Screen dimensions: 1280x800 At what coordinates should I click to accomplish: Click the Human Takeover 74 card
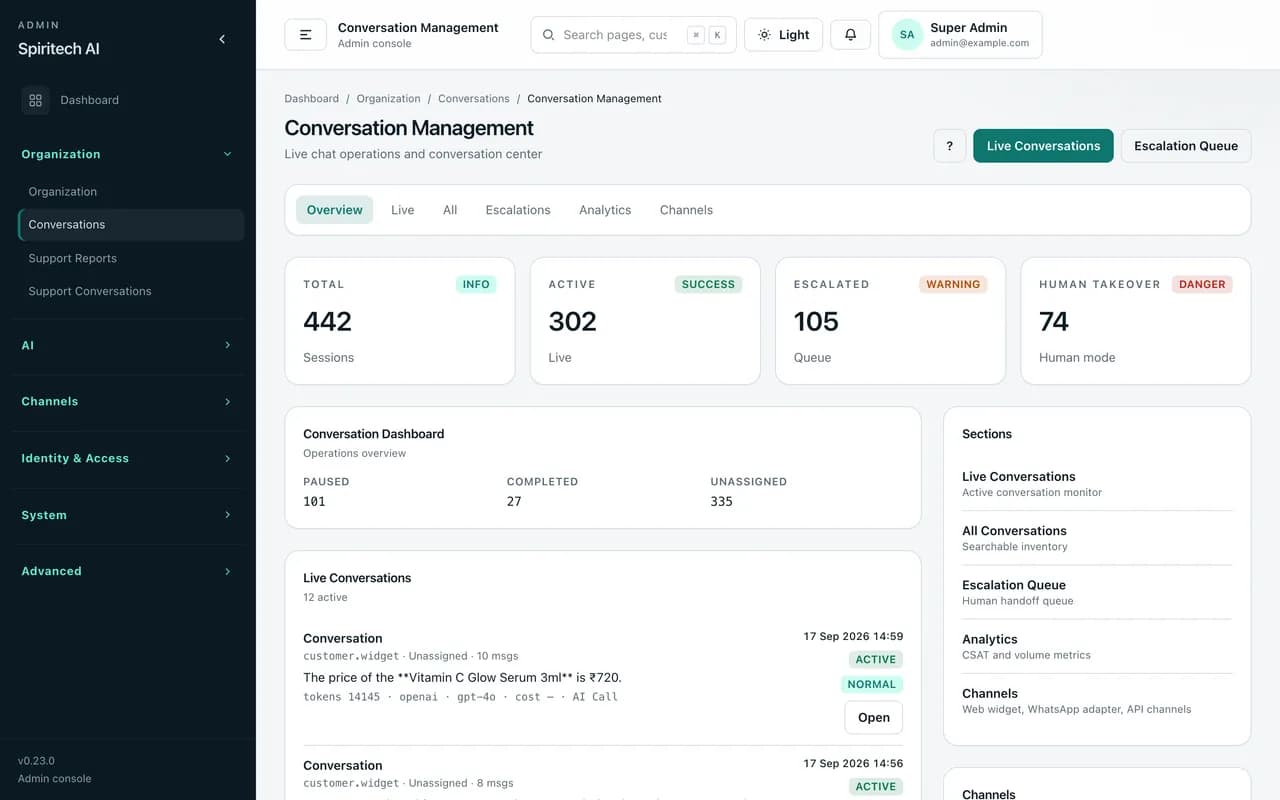(x=1136, y=321)
